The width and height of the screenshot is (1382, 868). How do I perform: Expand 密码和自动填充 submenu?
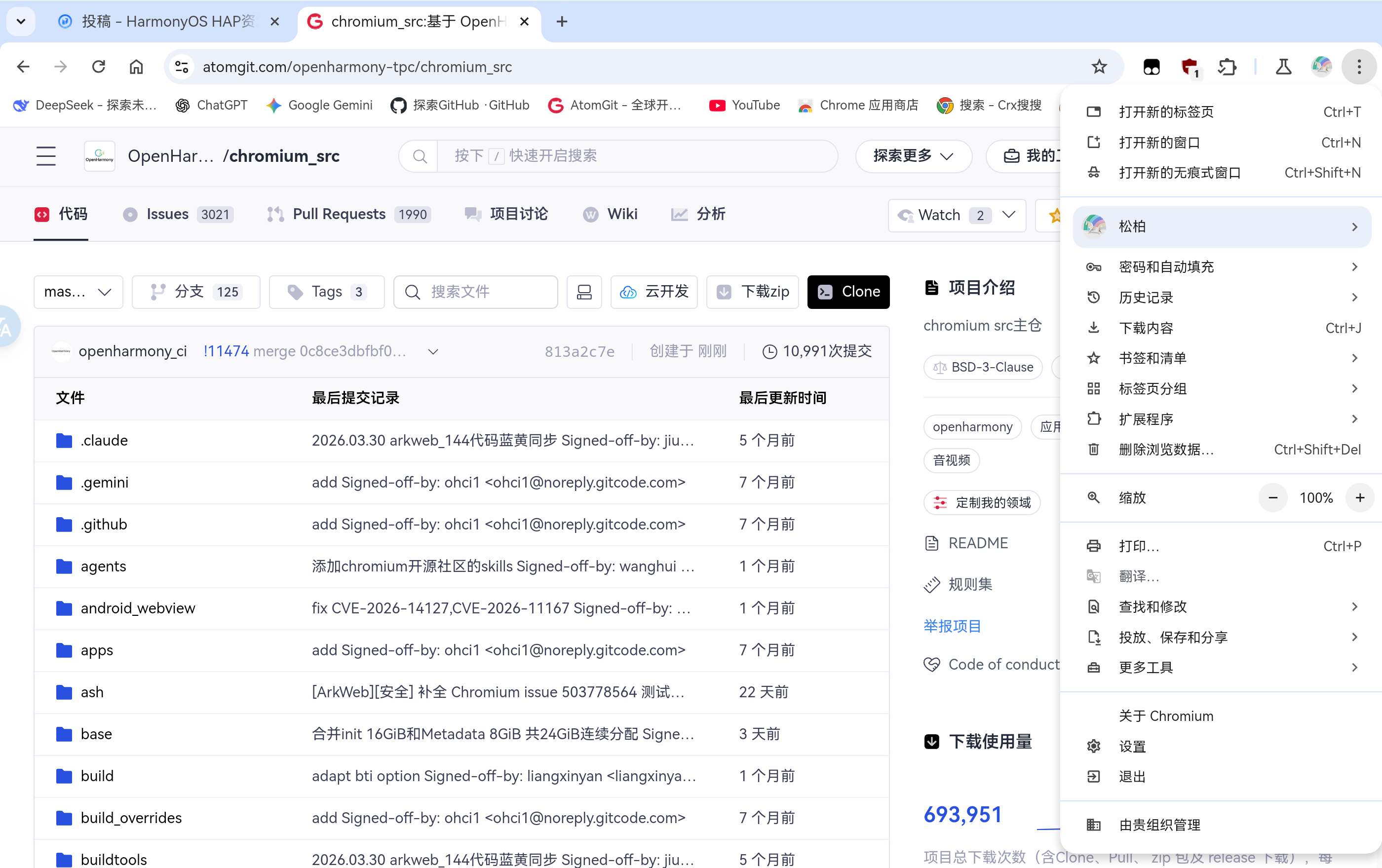1221,267
